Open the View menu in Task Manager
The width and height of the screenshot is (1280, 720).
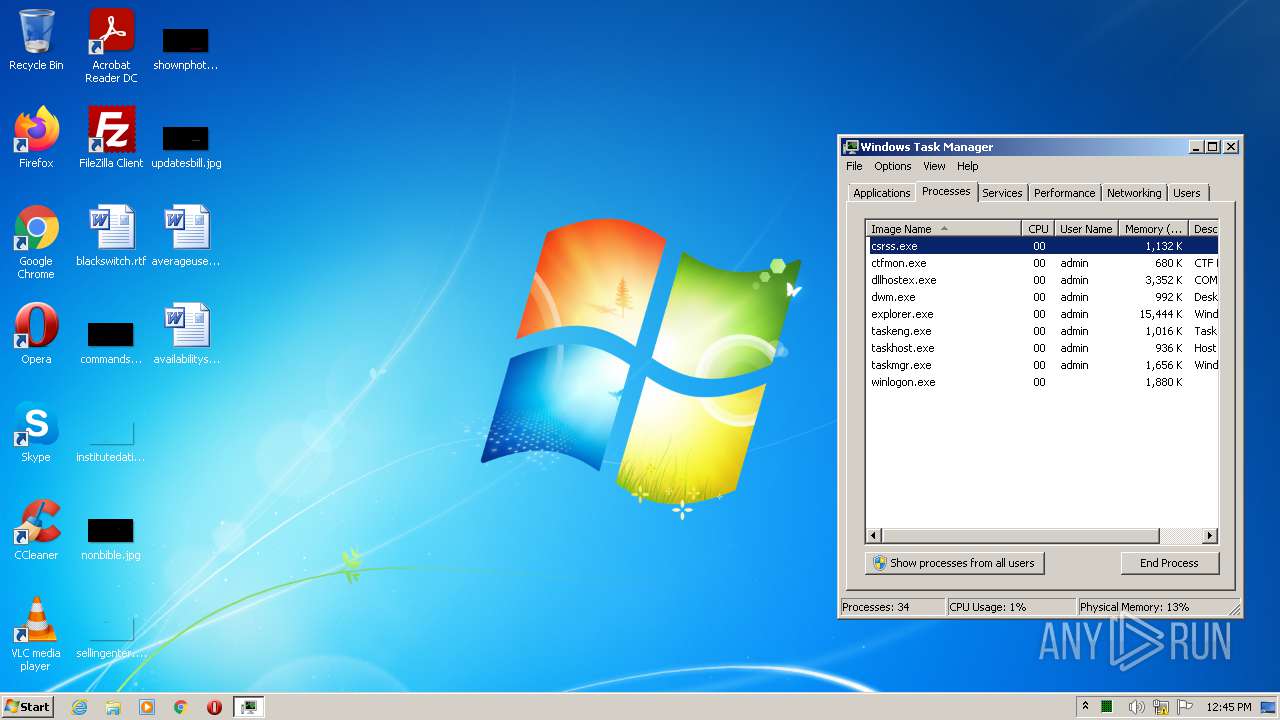click(934, 166)
